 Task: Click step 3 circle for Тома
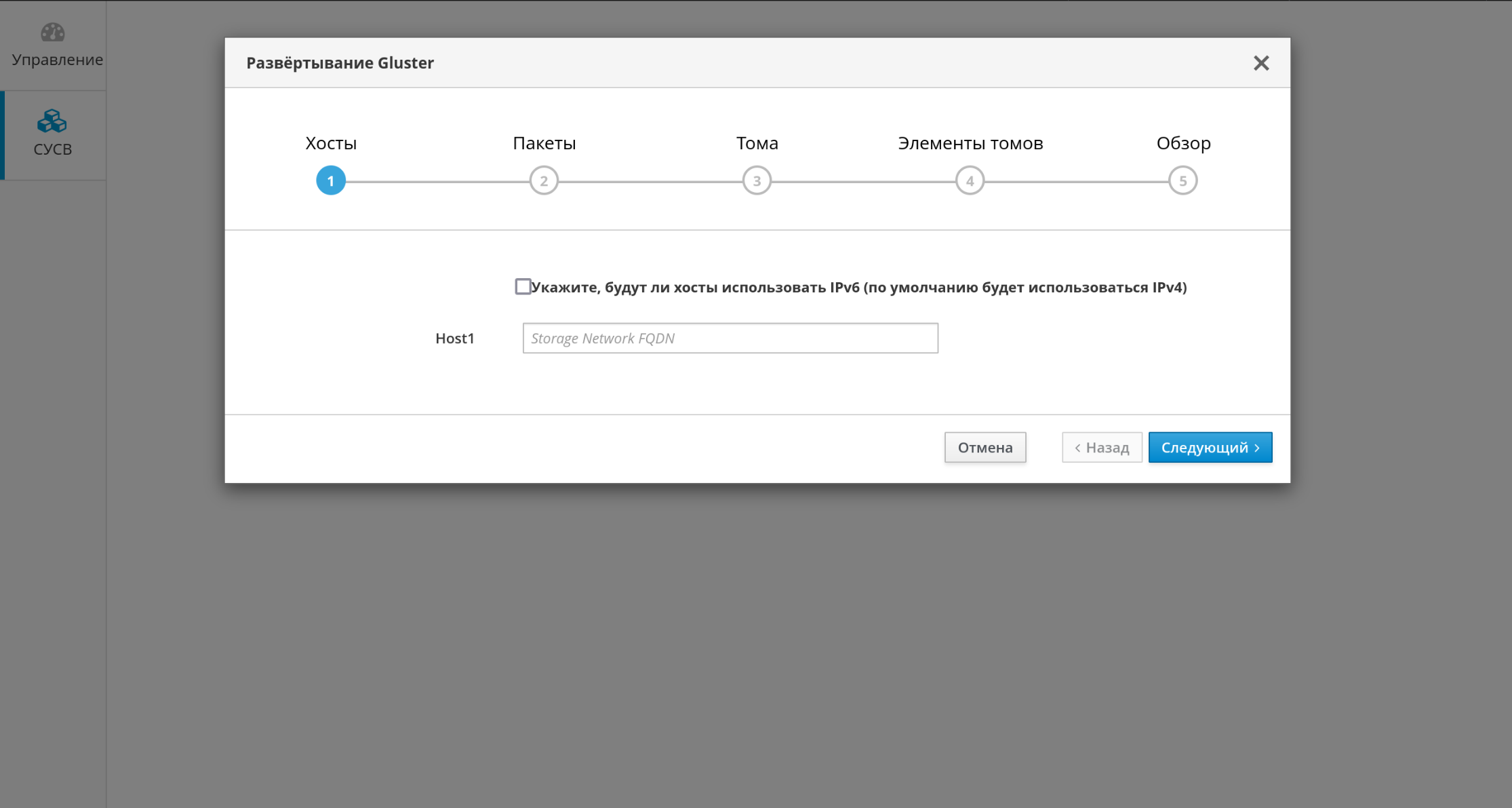click(757, 181)
